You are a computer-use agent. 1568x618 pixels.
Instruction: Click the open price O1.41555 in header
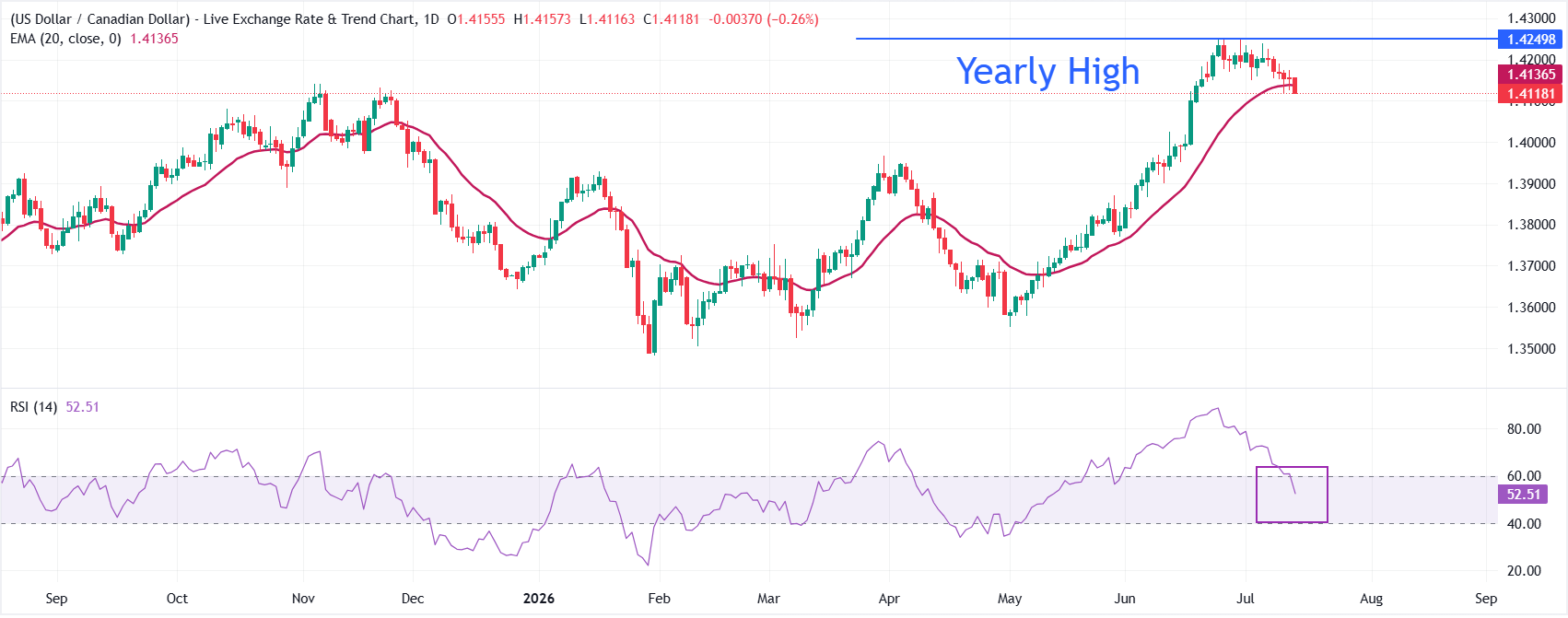point(475,18)
